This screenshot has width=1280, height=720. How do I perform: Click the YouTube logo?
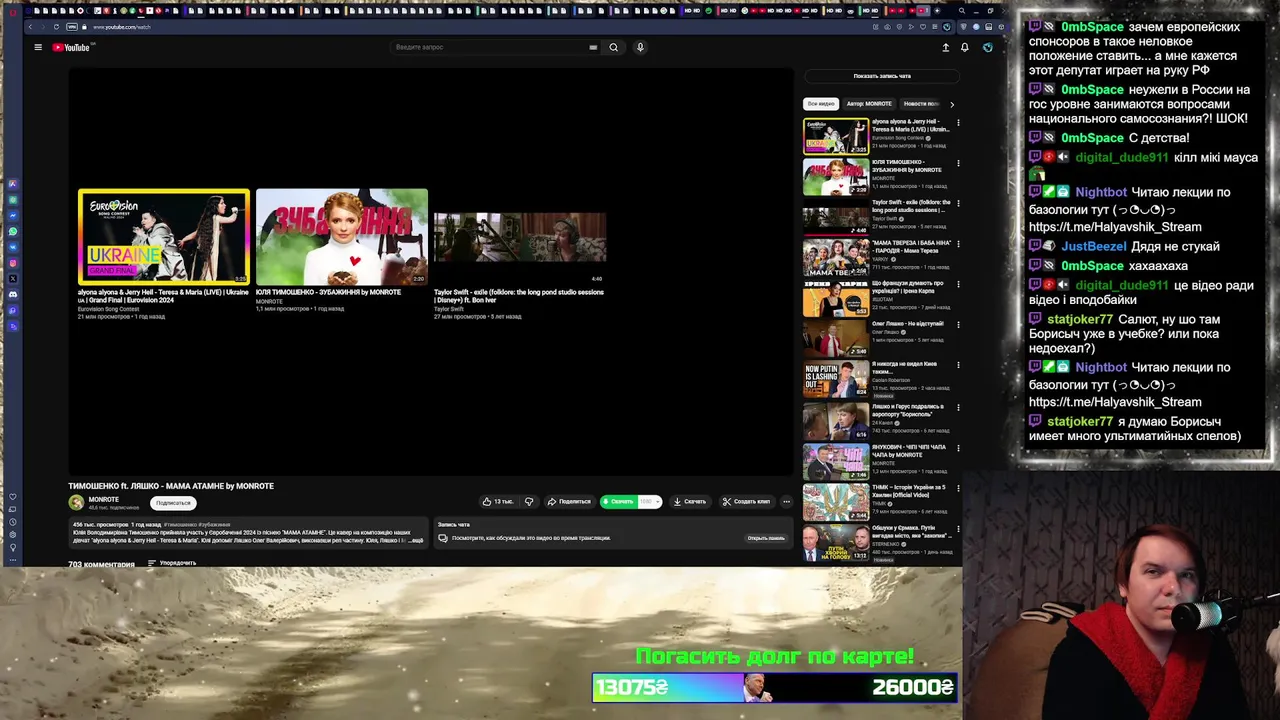point(71,47)
